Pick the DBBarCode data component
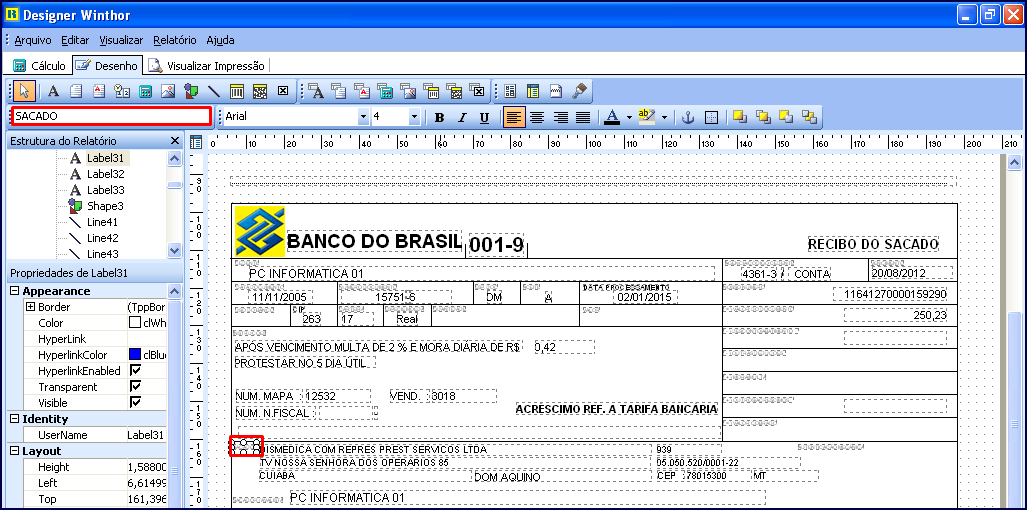This screenshot has width=1027, height=510. coord(431,91)
